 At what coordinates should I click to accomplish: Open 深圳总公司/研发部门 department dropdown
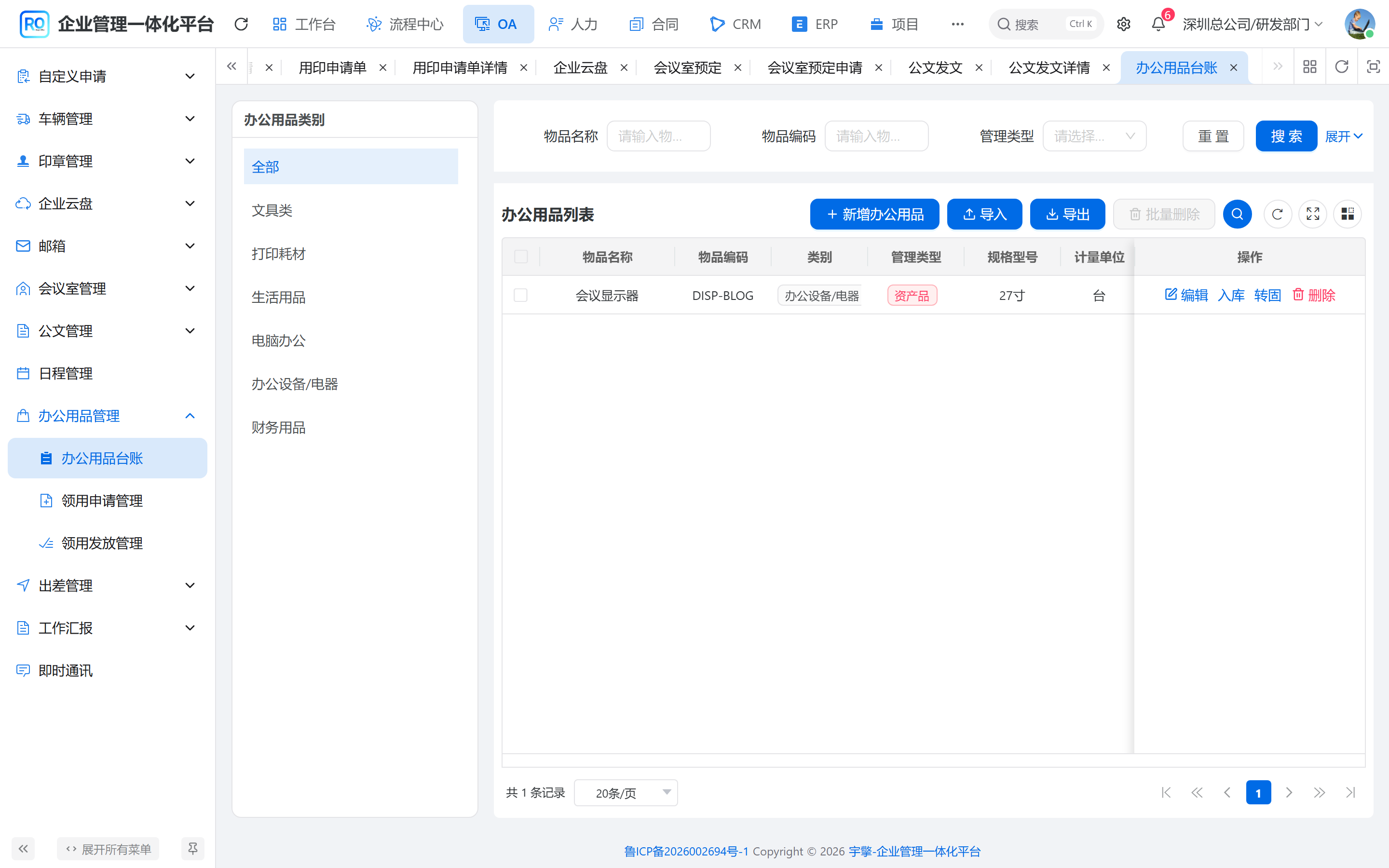pos(1253,24)
